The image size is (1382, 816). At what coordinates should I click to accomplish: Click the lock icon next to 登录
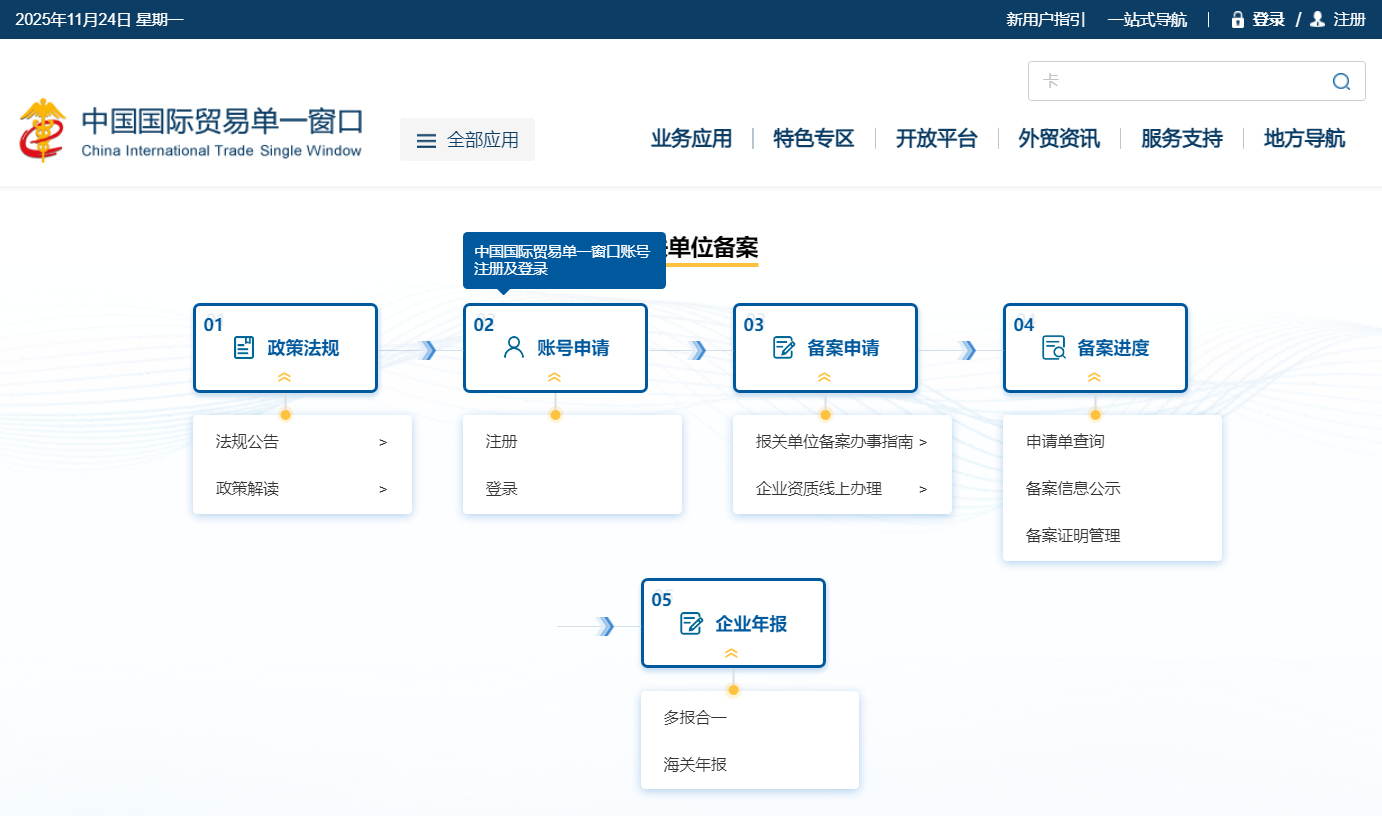pos(1238,20)
